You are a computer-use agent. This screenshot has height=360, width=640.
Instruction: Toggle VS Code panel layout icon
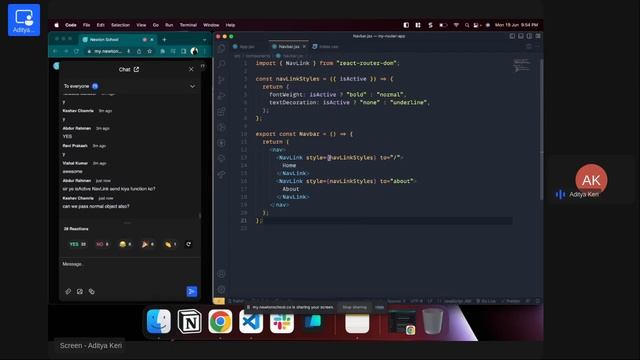point(521,36)
